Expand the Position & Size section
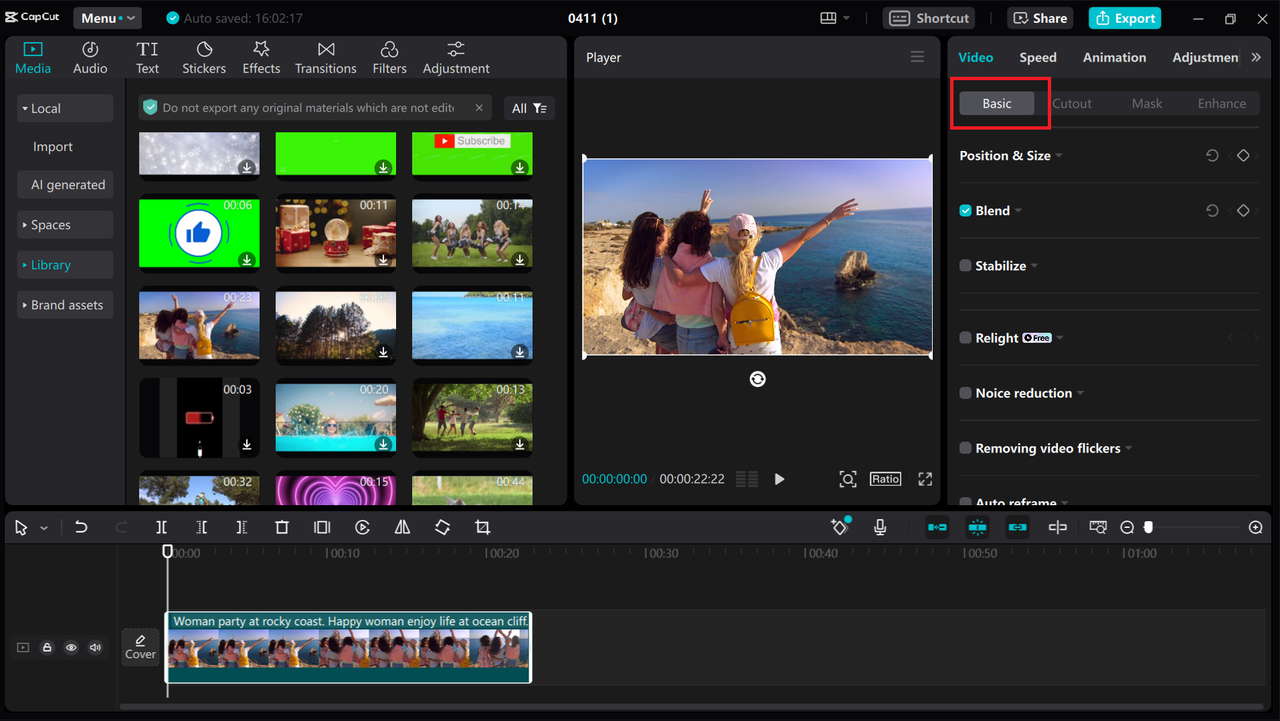Viewport: 1280px width, 721px height. 1060,155
